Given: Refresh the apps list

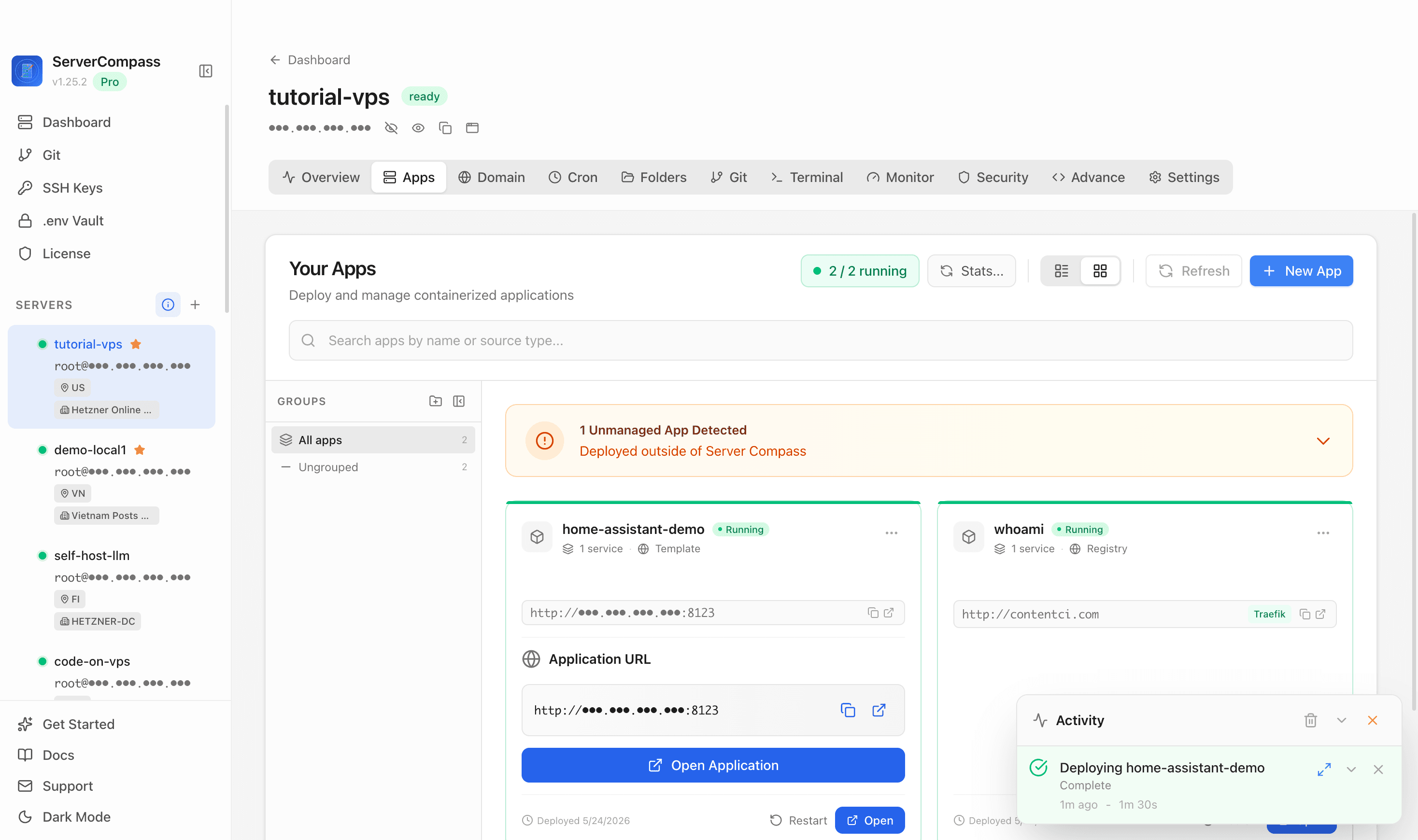Looking at the screenshot, I should [1194, 271].
